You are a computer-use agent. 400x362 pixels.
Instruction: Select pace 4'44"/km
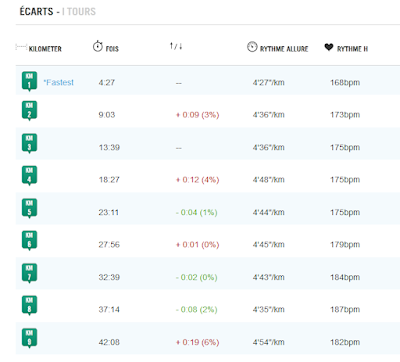click(268, 212)
